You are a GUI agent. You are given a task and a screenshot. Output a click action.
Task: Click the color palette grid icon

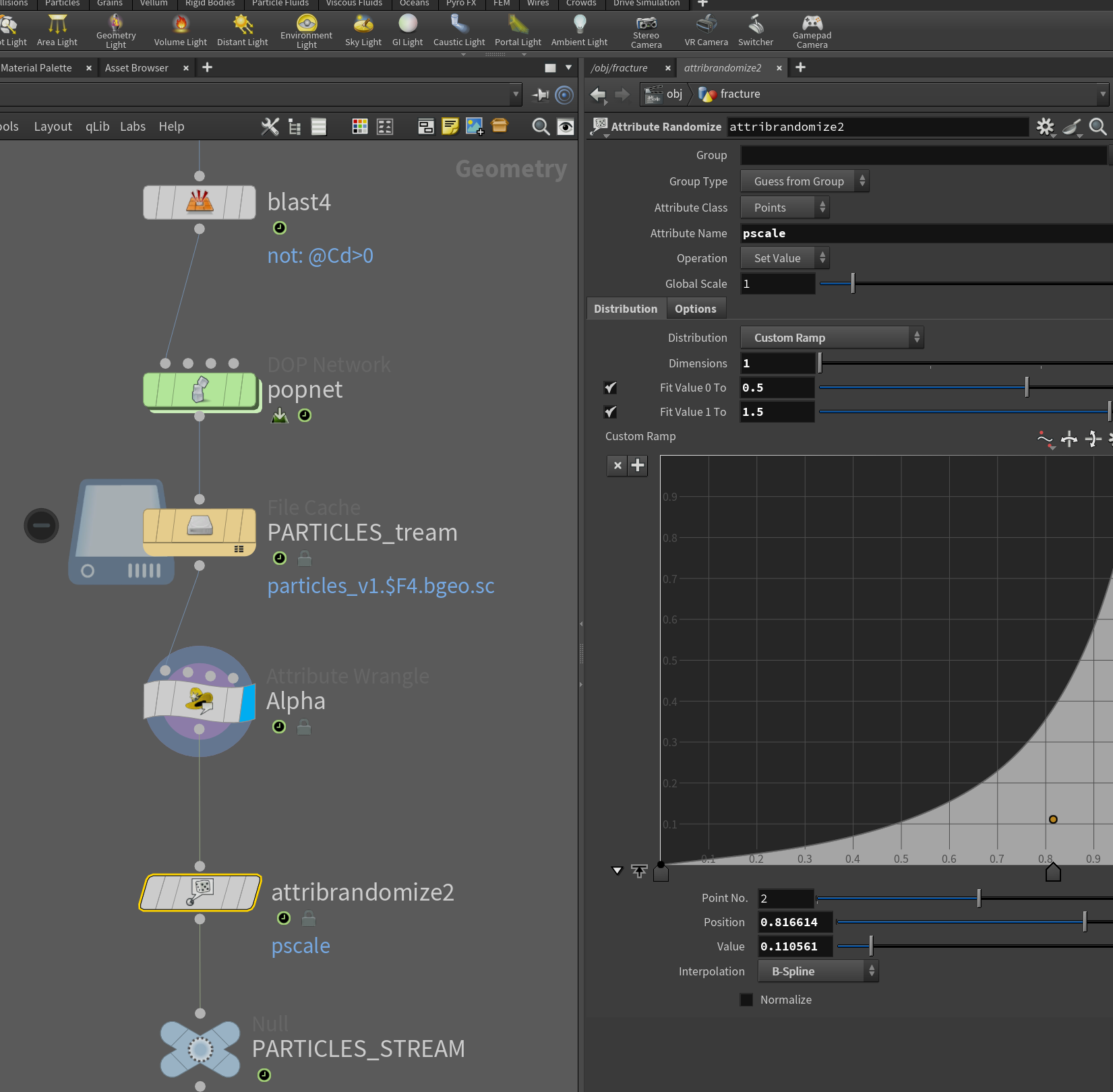click(x=360, y=127)
